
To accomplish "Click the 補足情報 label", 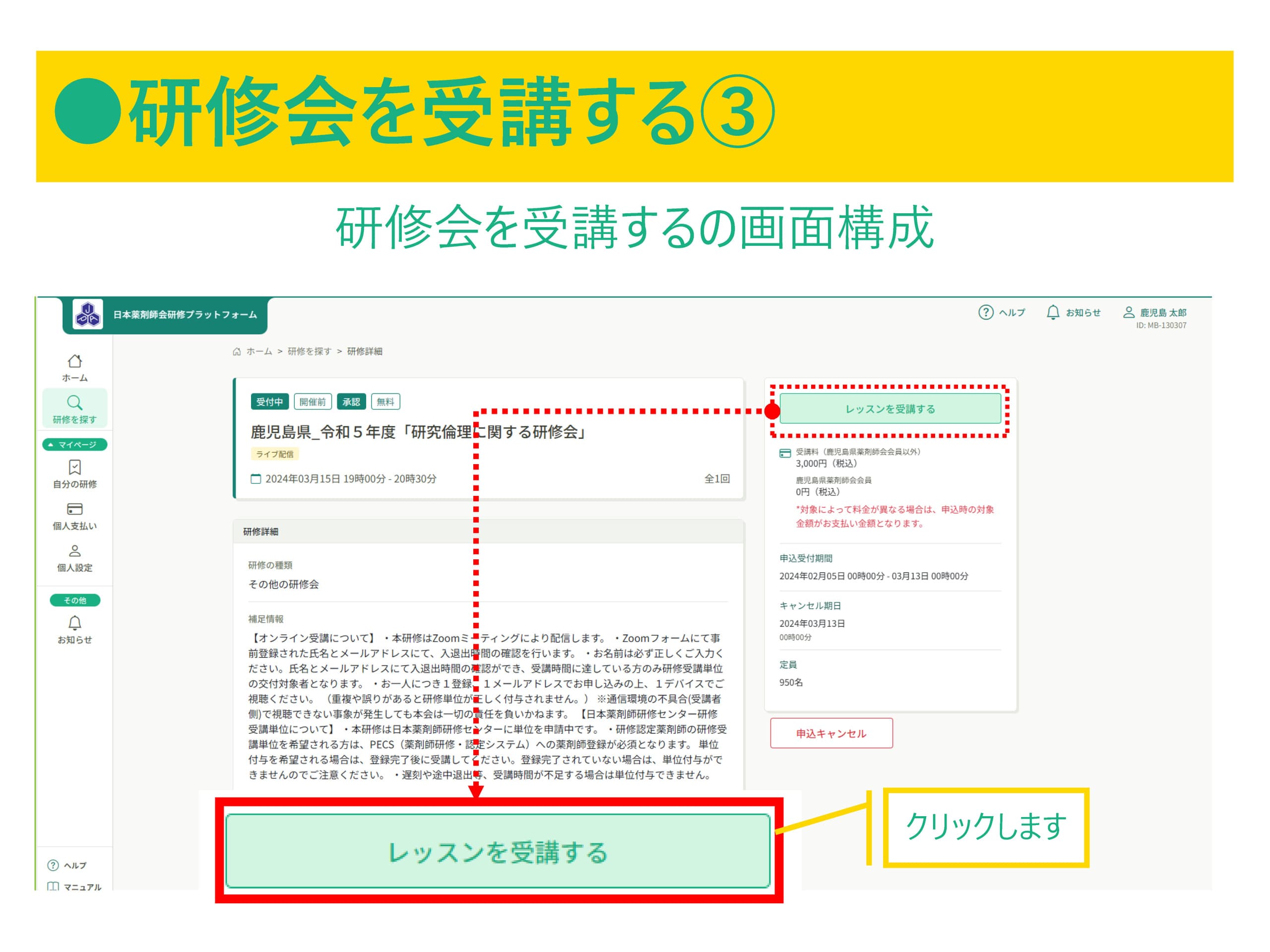I will 266,619.
